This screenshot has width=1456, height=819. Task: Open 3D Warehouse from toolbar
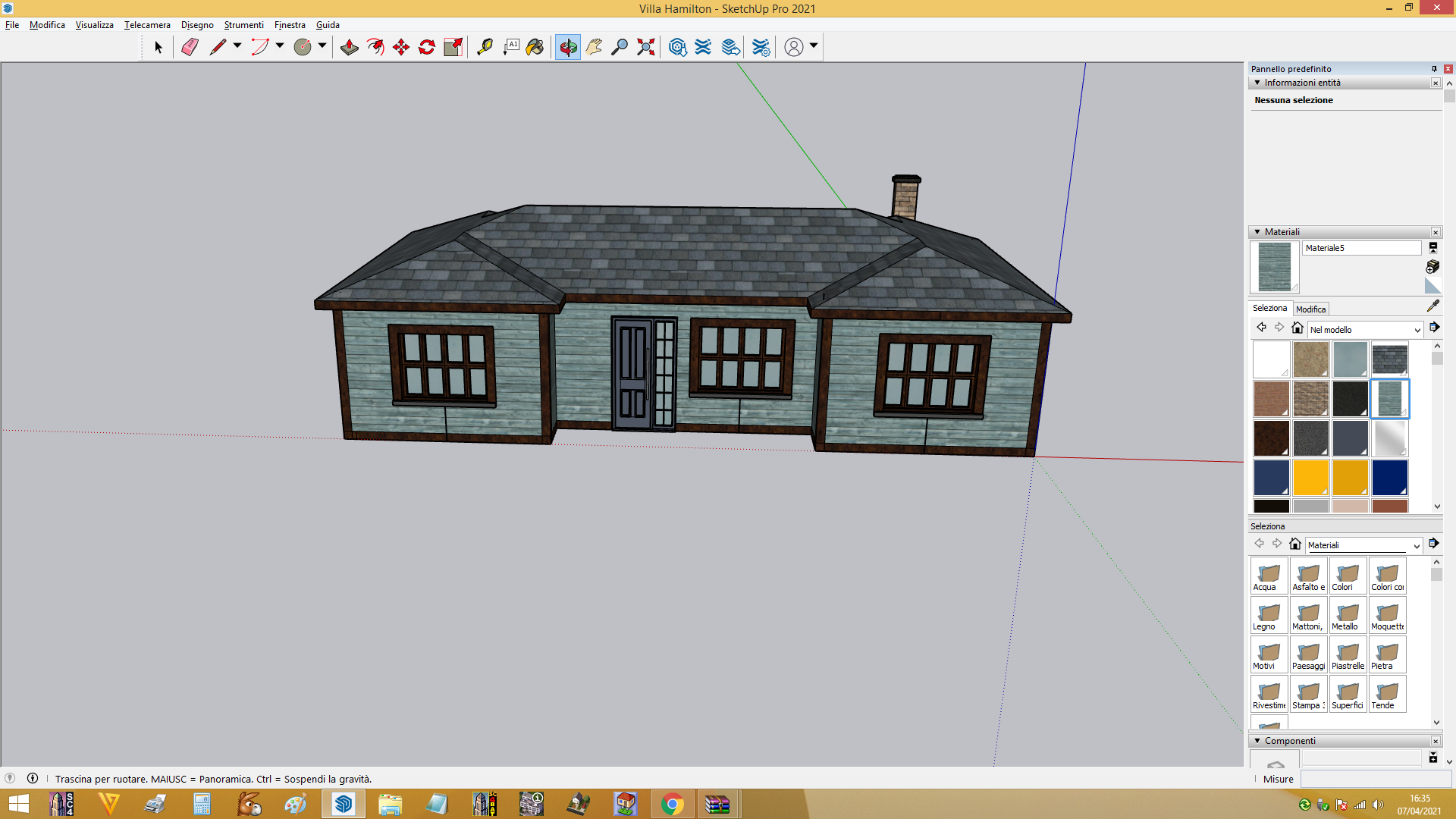(x=678, y=47)
